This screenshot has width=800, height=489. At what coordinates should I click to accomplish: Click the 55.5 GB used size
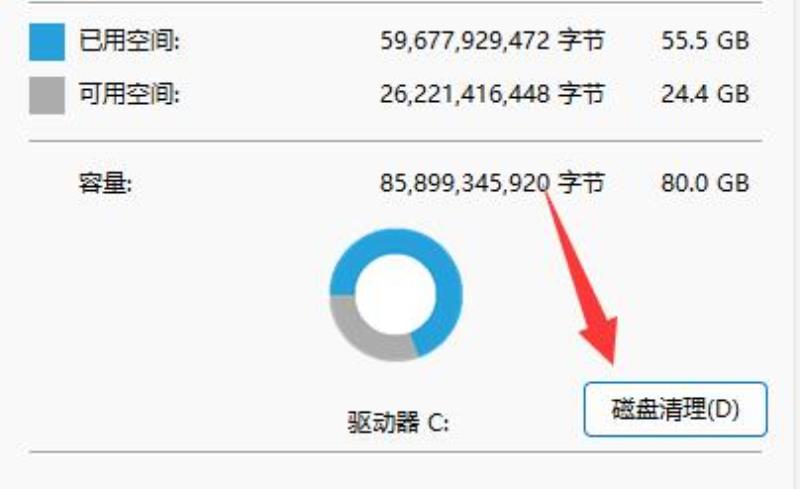[x=705, y=41]
